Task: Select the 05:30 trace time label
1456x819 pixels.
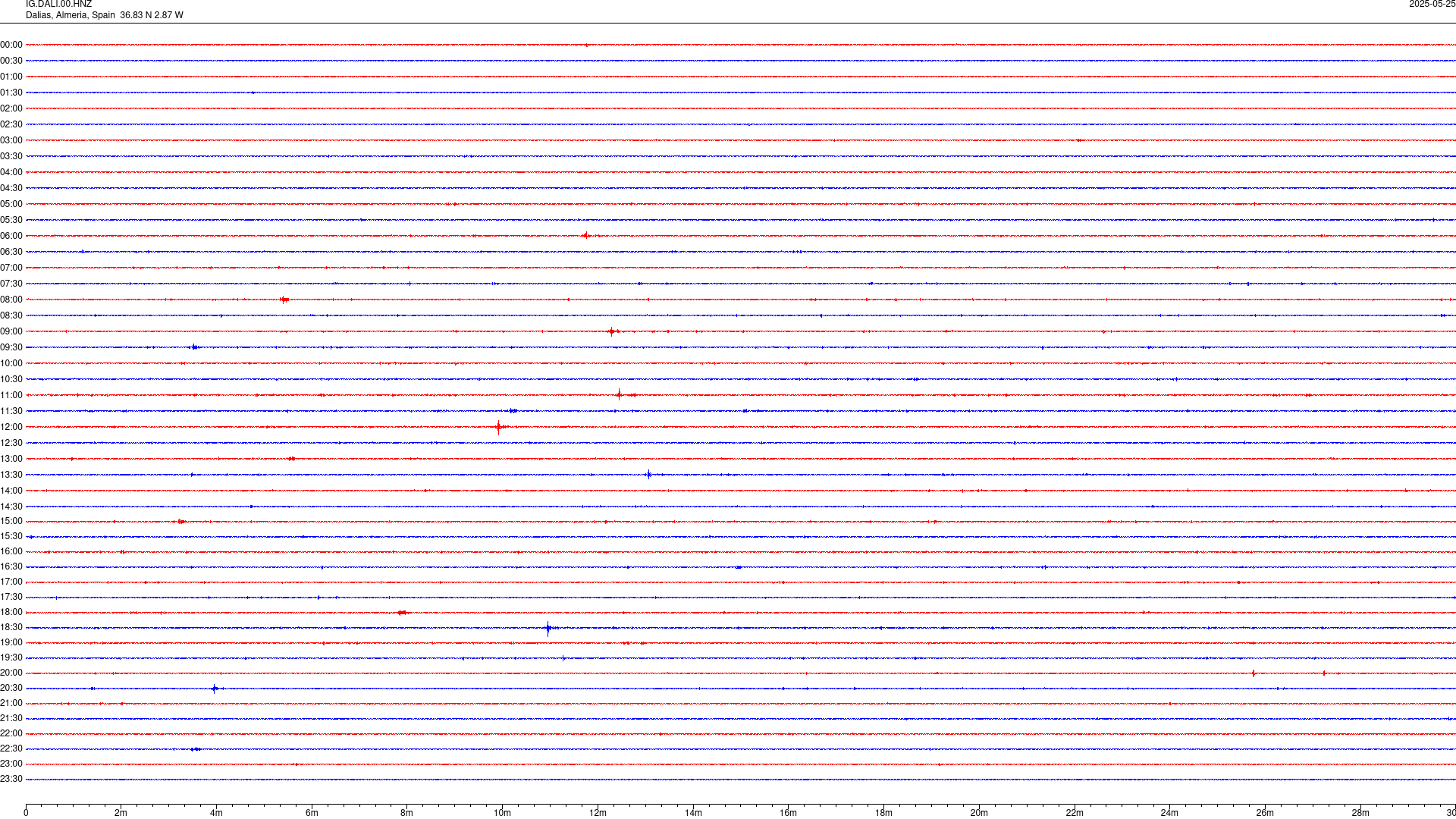Action: click(x=11, y=220)
